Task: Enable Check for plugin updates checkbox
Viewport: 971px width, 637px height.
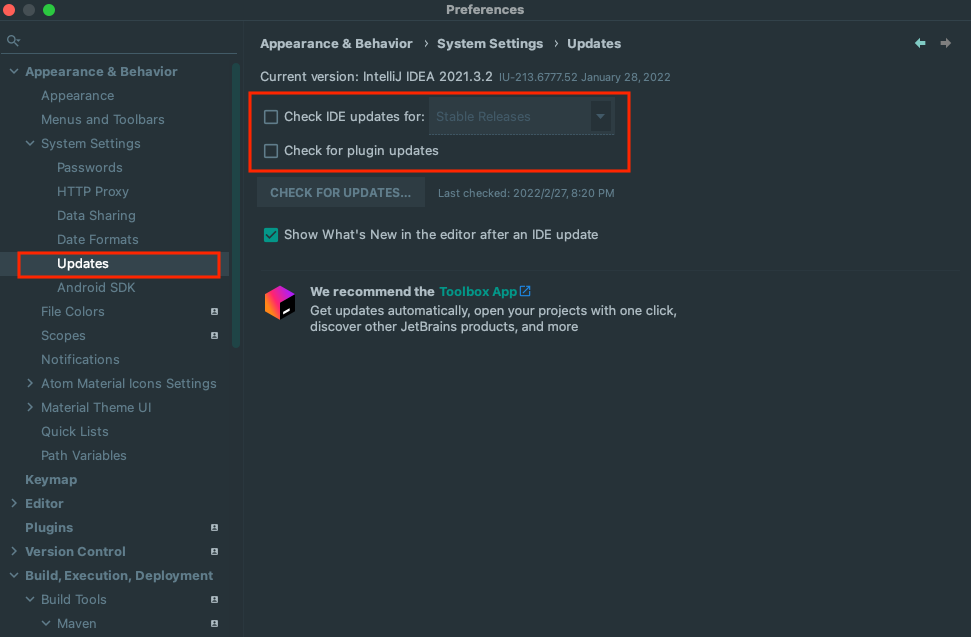Action: [271, 151]
